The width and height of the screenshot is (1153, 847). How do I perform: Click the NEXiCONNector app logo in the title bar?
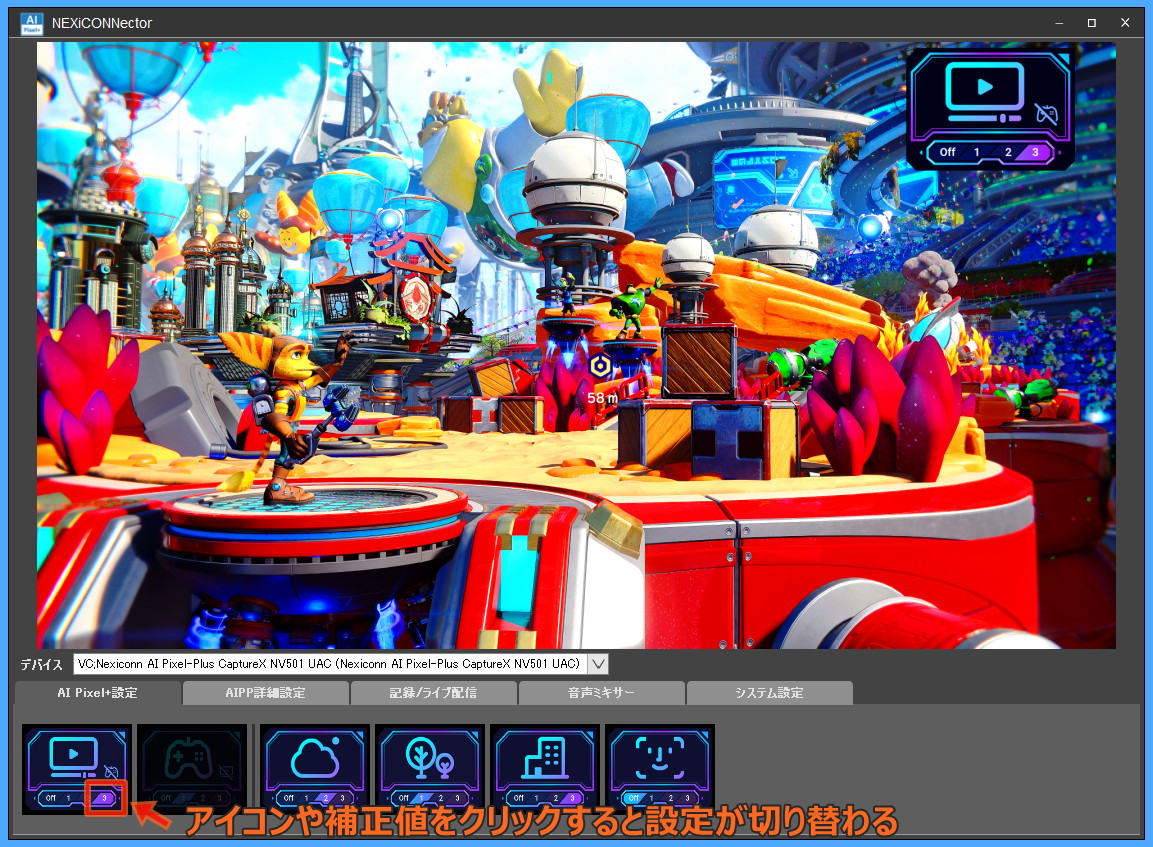tap(32, 24)
